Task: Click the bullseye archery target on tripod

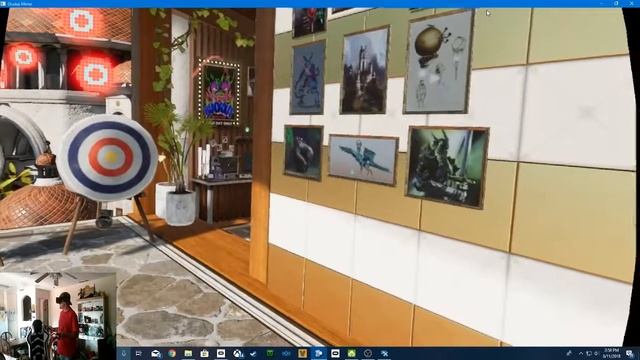Action: click(x=108, y=157)
